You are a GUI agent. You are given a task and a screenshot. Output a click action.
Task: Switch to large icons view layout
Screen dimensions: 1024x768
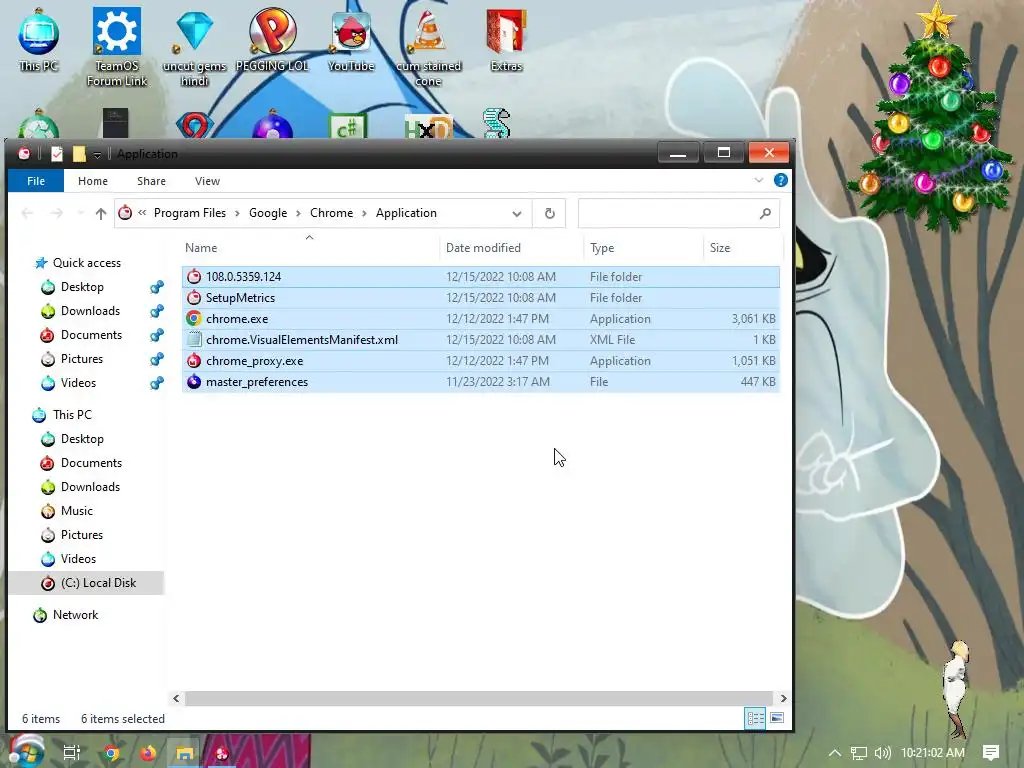tap(776, 718)
